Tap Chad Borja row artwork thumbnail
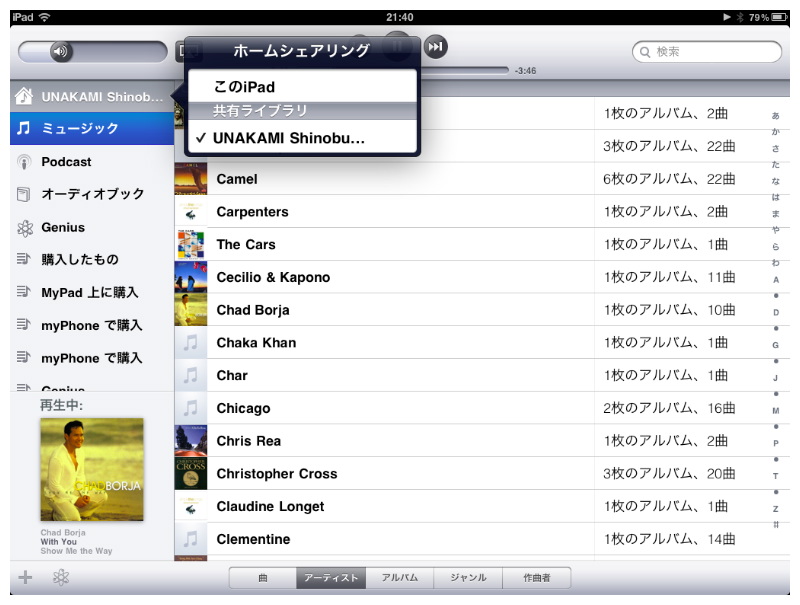 [191, 310]
